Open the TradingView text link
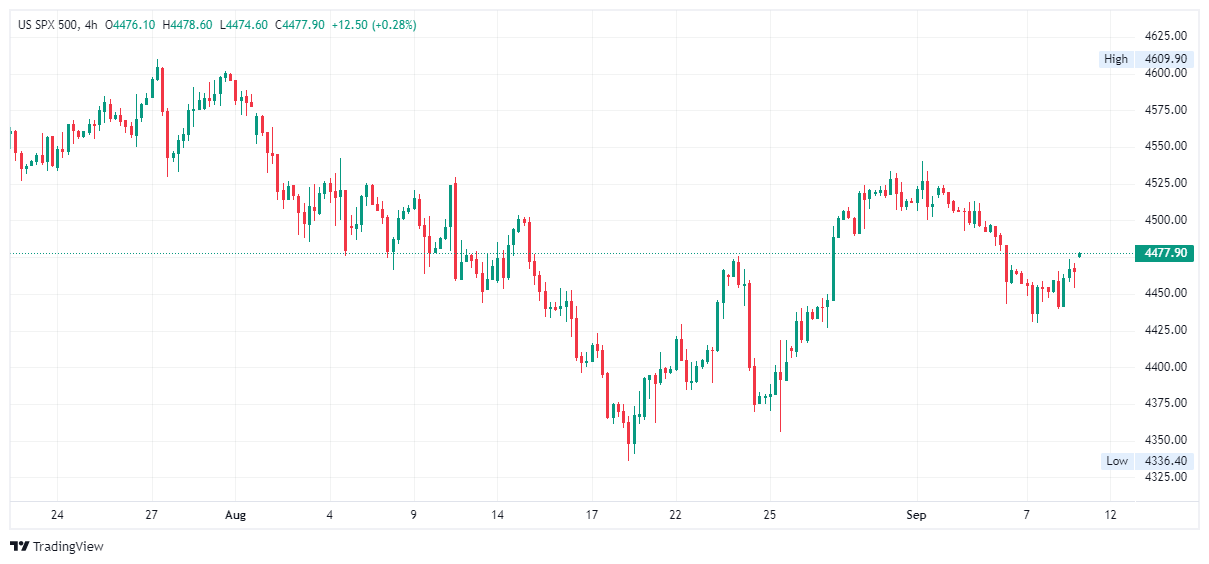The height and width of the screenshot is (564, 1209). coord(68,546)
